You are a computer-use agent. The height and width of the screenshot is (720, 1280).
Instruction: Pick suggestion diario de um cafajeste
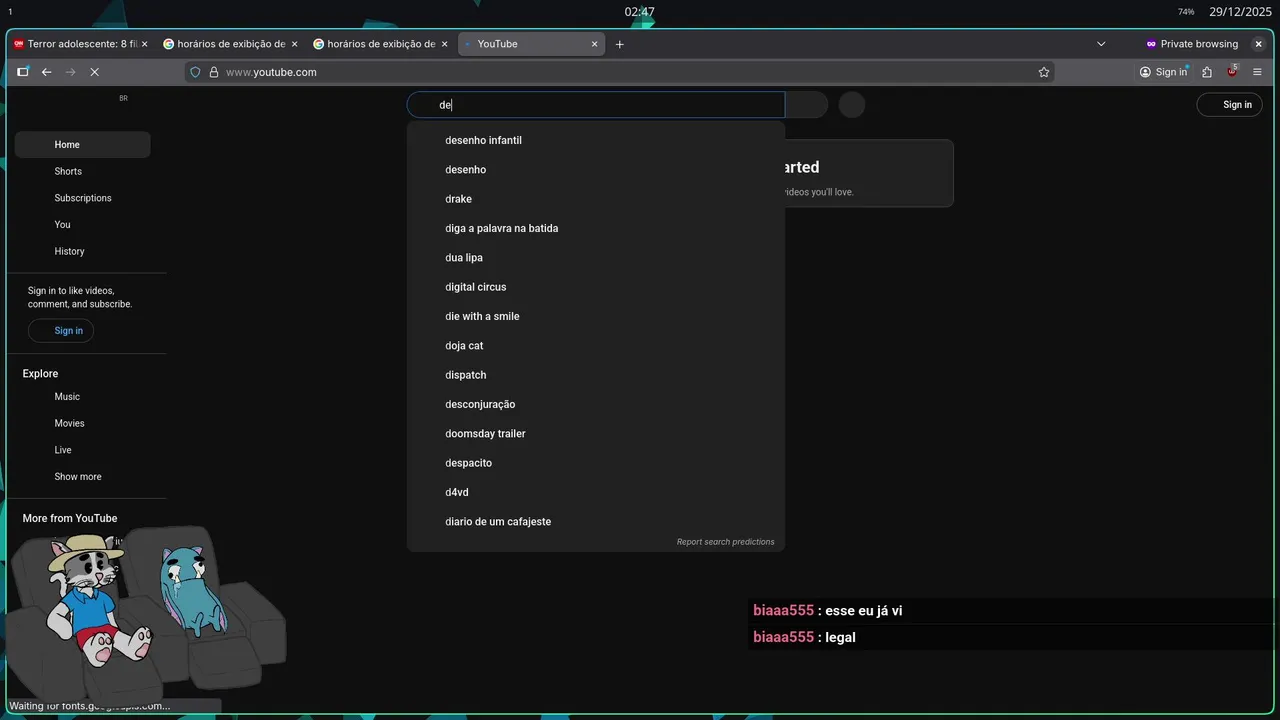(596, 522)
